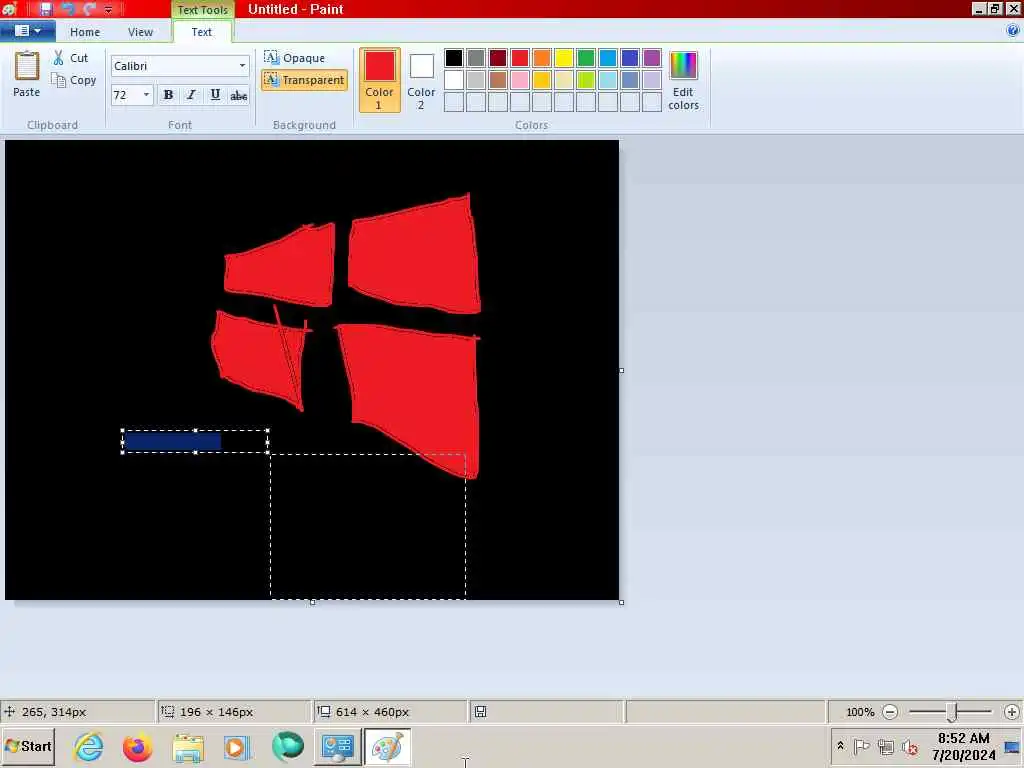Open the font size 72 dropdown
This screenshot has height=768, width=1024.
click(x=146, y=95)
